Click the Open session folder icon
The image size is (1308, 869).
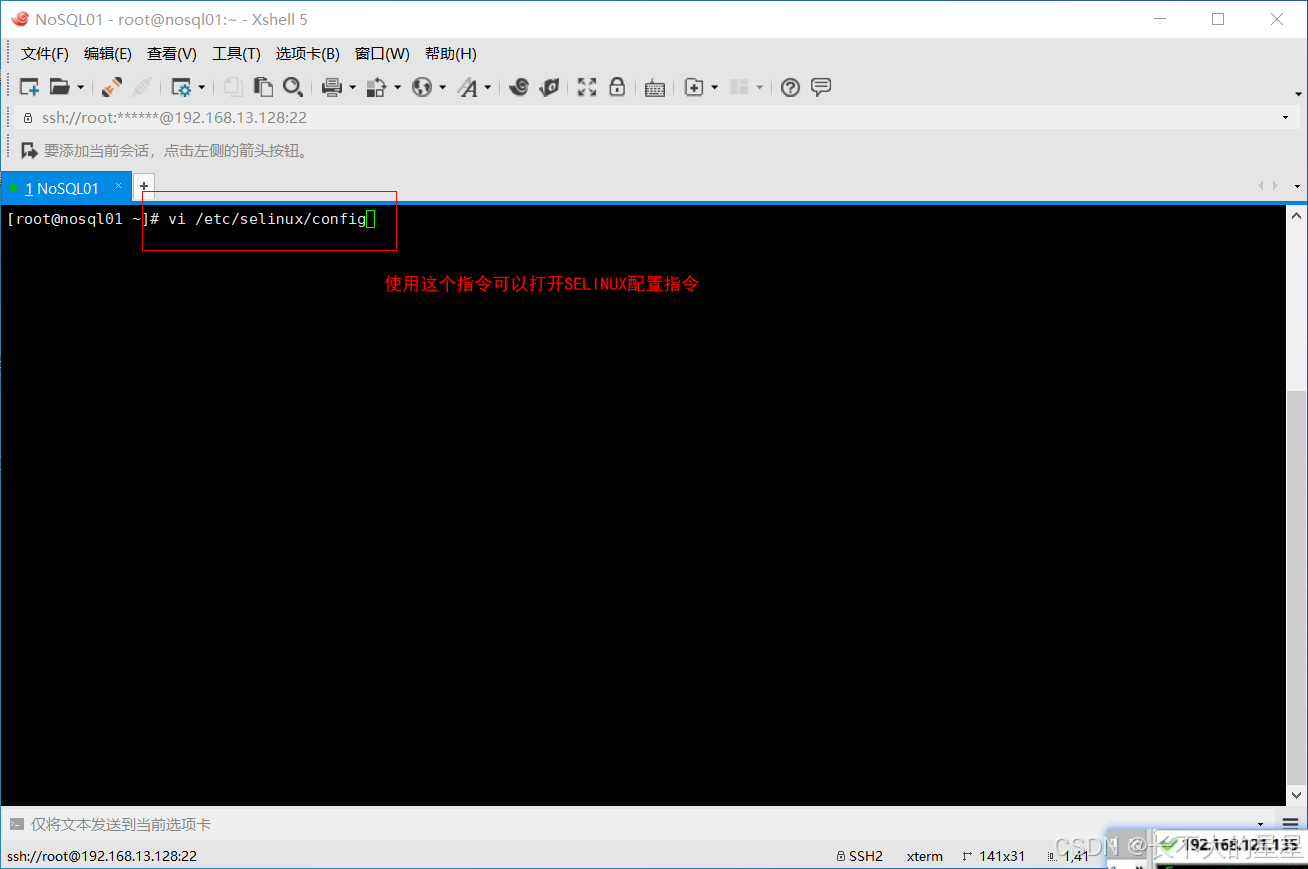pos(60,87)
